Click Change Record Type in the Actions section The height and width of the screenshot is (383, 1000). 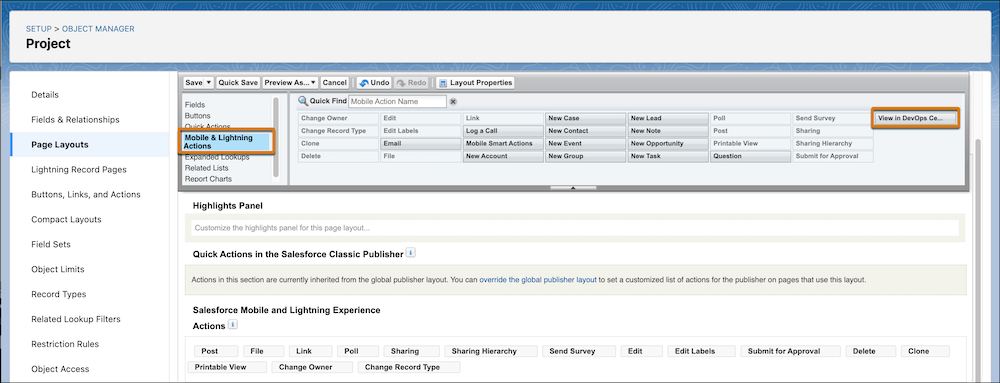click(409, 367)
